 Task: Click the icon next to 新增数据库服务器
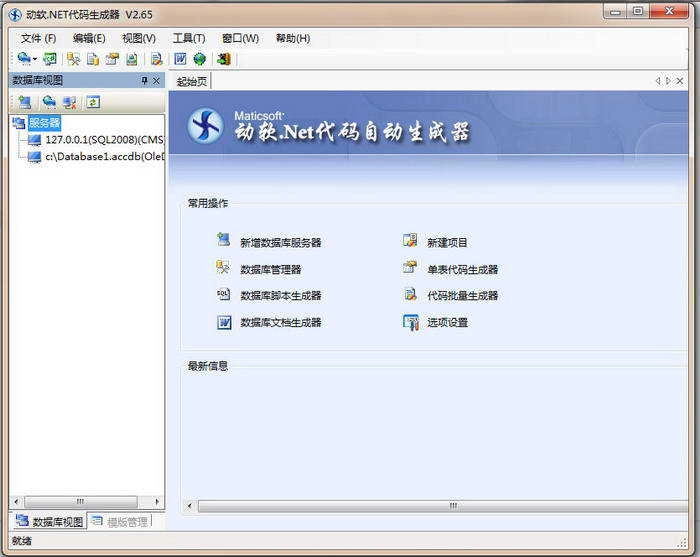(x=223, y=240)
